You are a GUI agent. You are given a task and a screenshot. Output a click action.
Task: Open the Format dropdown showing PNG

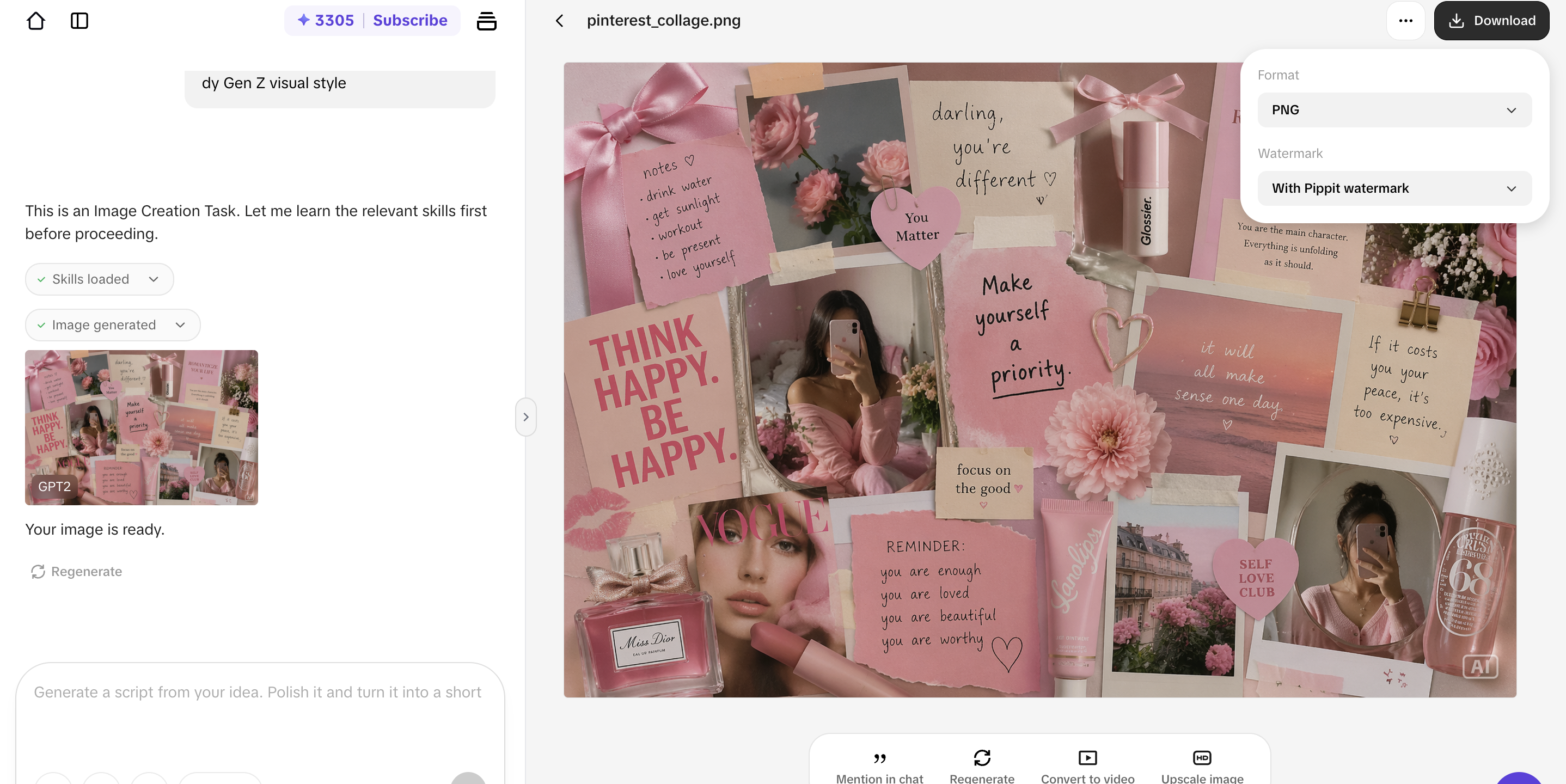pyautogui.click(x=1394, y=110)
